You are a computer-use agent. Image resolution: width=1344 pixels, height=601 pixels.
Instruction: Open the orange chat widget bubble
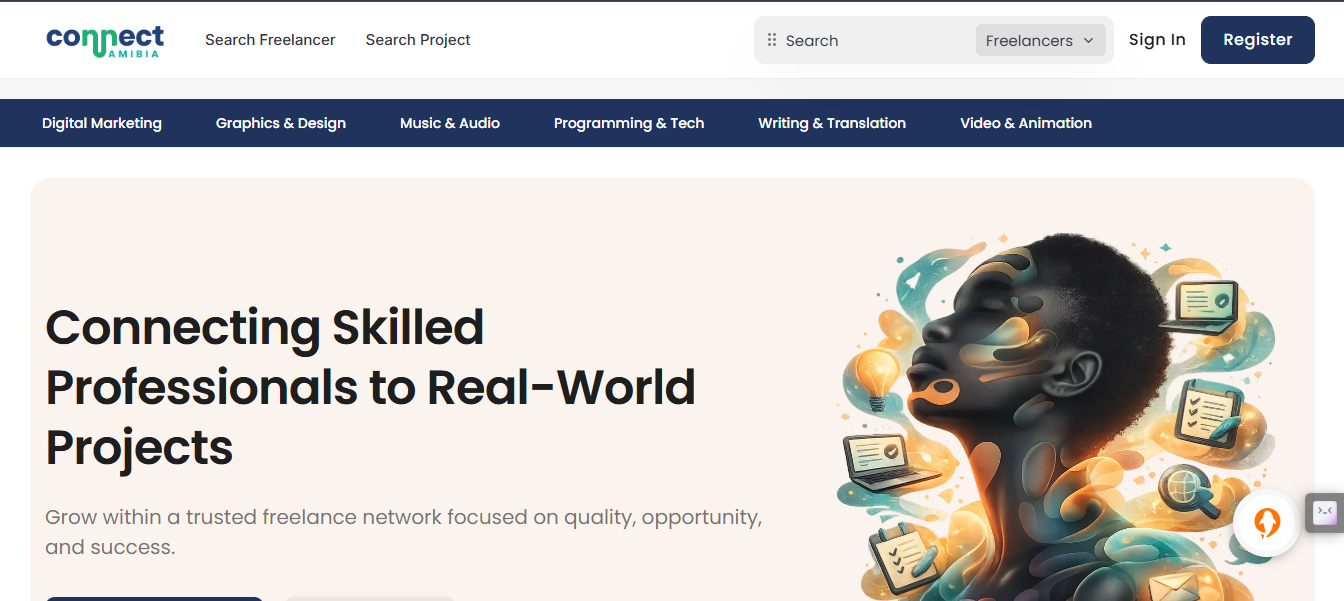point(1266,523)
